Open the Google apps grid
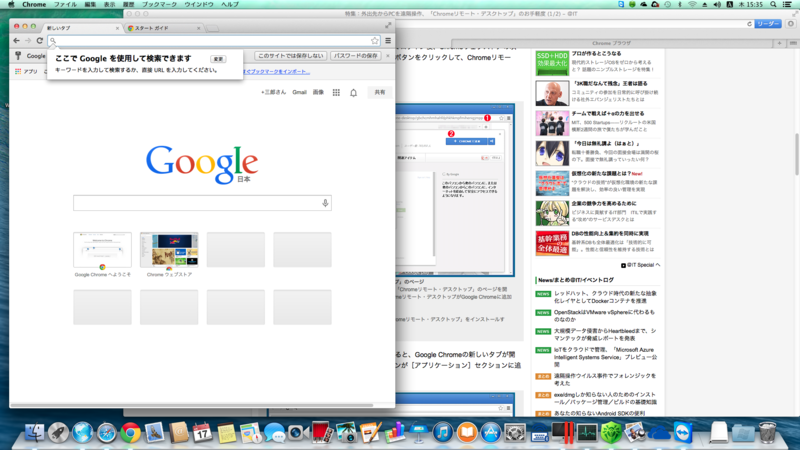The image size is (800, 450). click(336, 92)
